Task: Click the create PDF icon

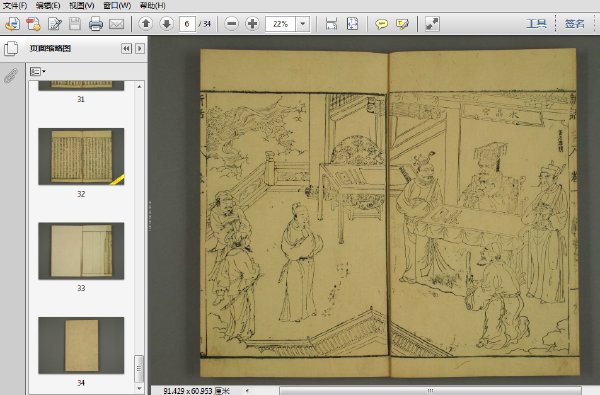Action: click(x=33, y=24)
